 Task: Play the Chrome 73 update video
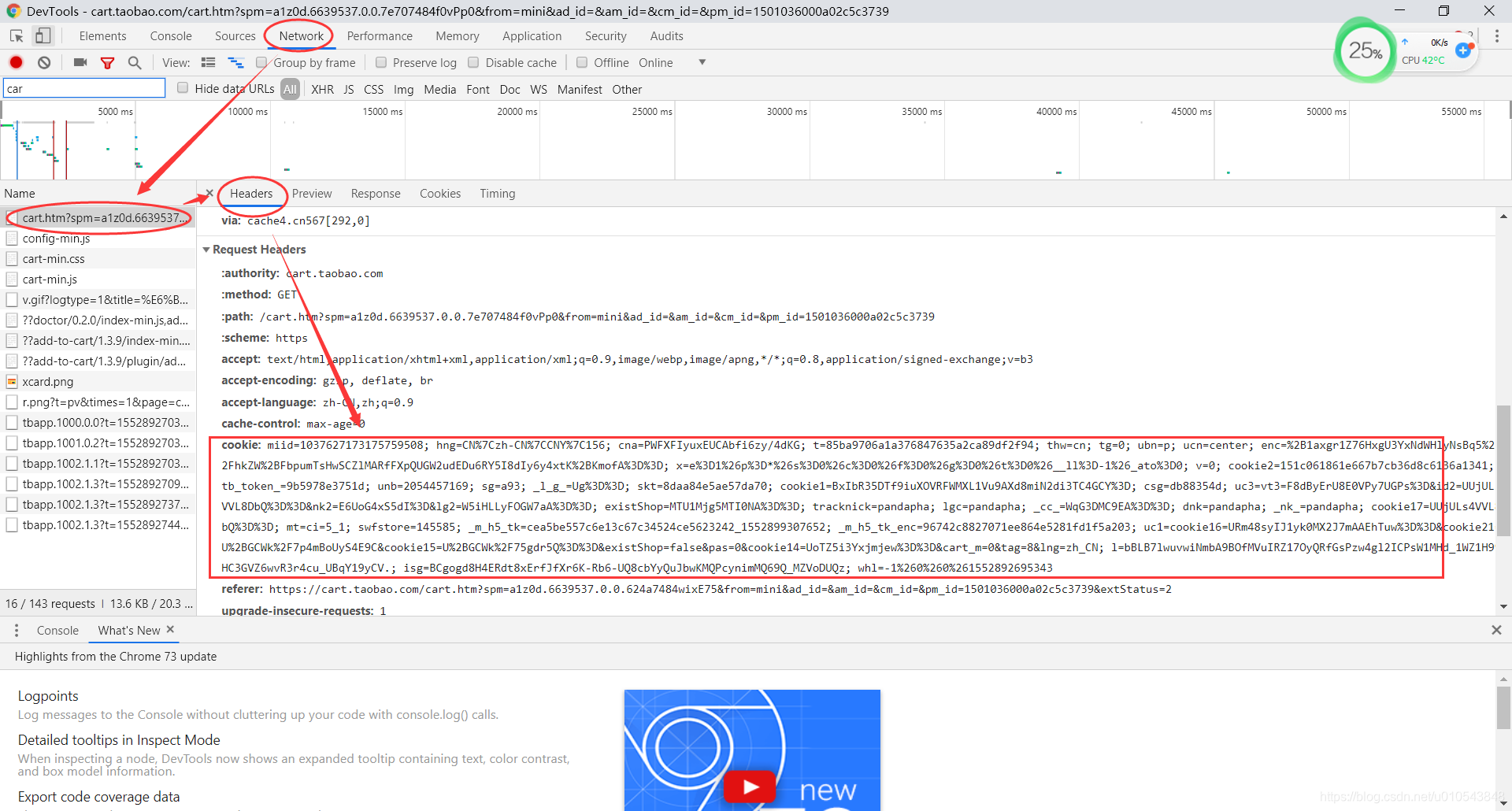pyautogui.click(x=750, y=787)
